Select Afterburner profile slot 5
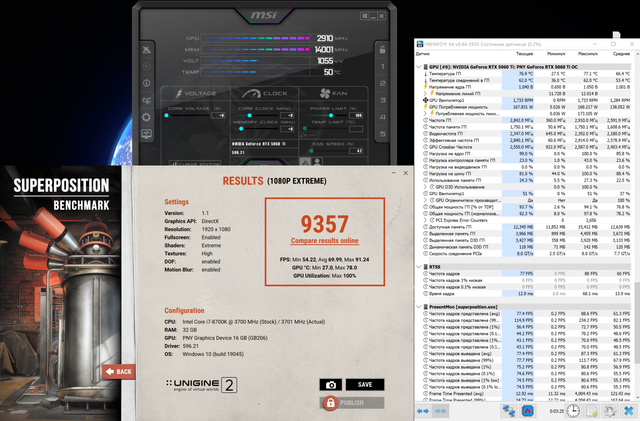The height and width of the screenshot is (421, 640). pyautogui.click(x=382, y=134)
